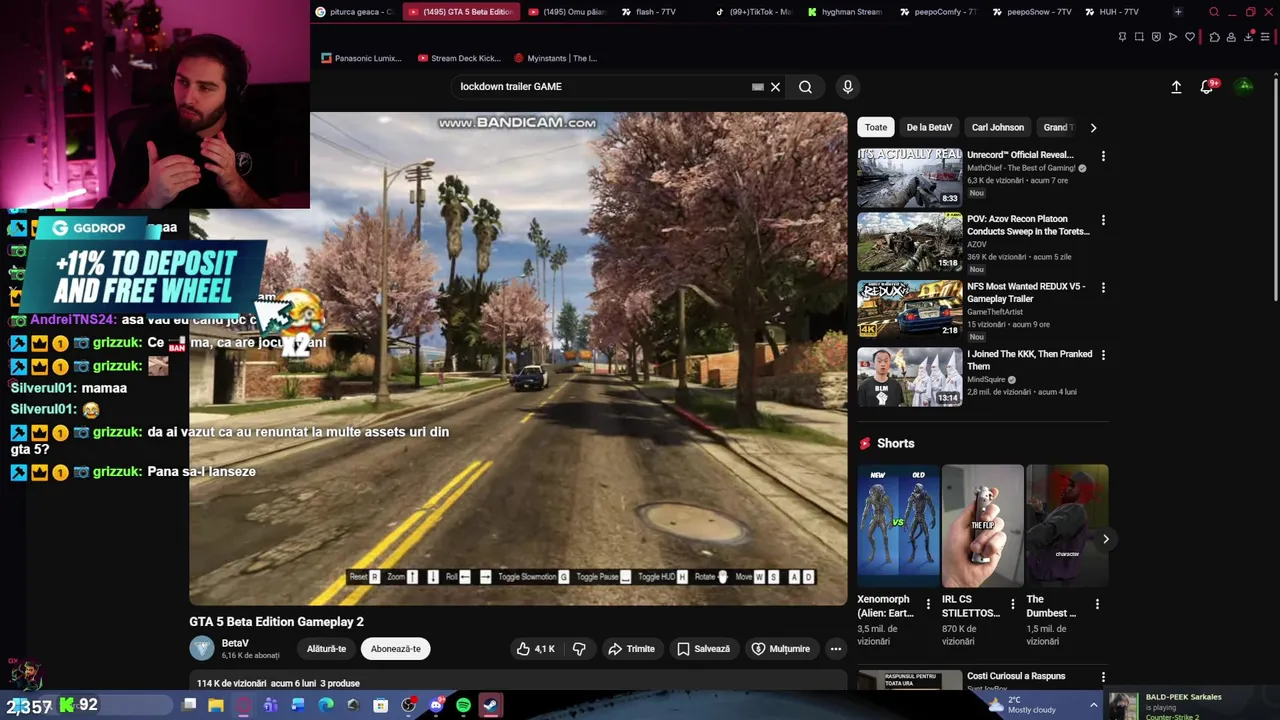
Task: Switch to the piturca geaca browser tab
Action: [354, 12]
